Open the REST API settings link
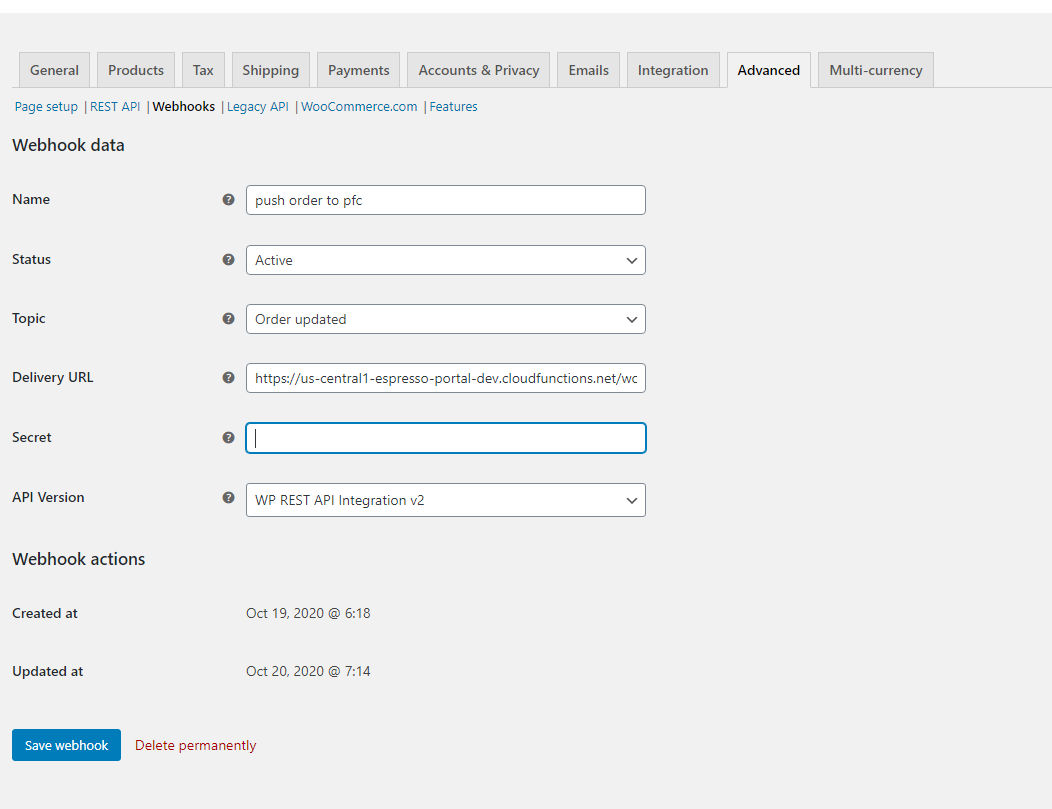 114,106
